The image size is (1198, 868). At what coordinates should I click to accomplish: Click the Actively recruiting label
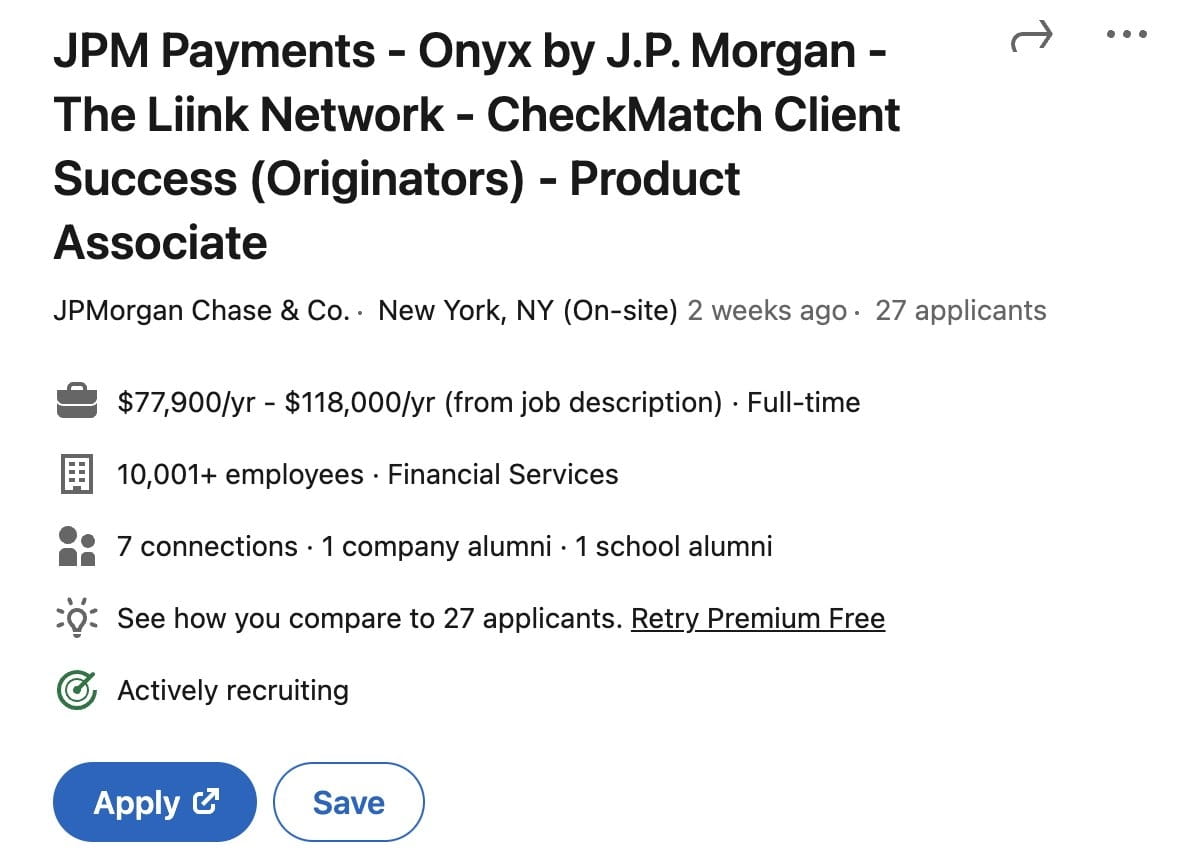point(233,691)
